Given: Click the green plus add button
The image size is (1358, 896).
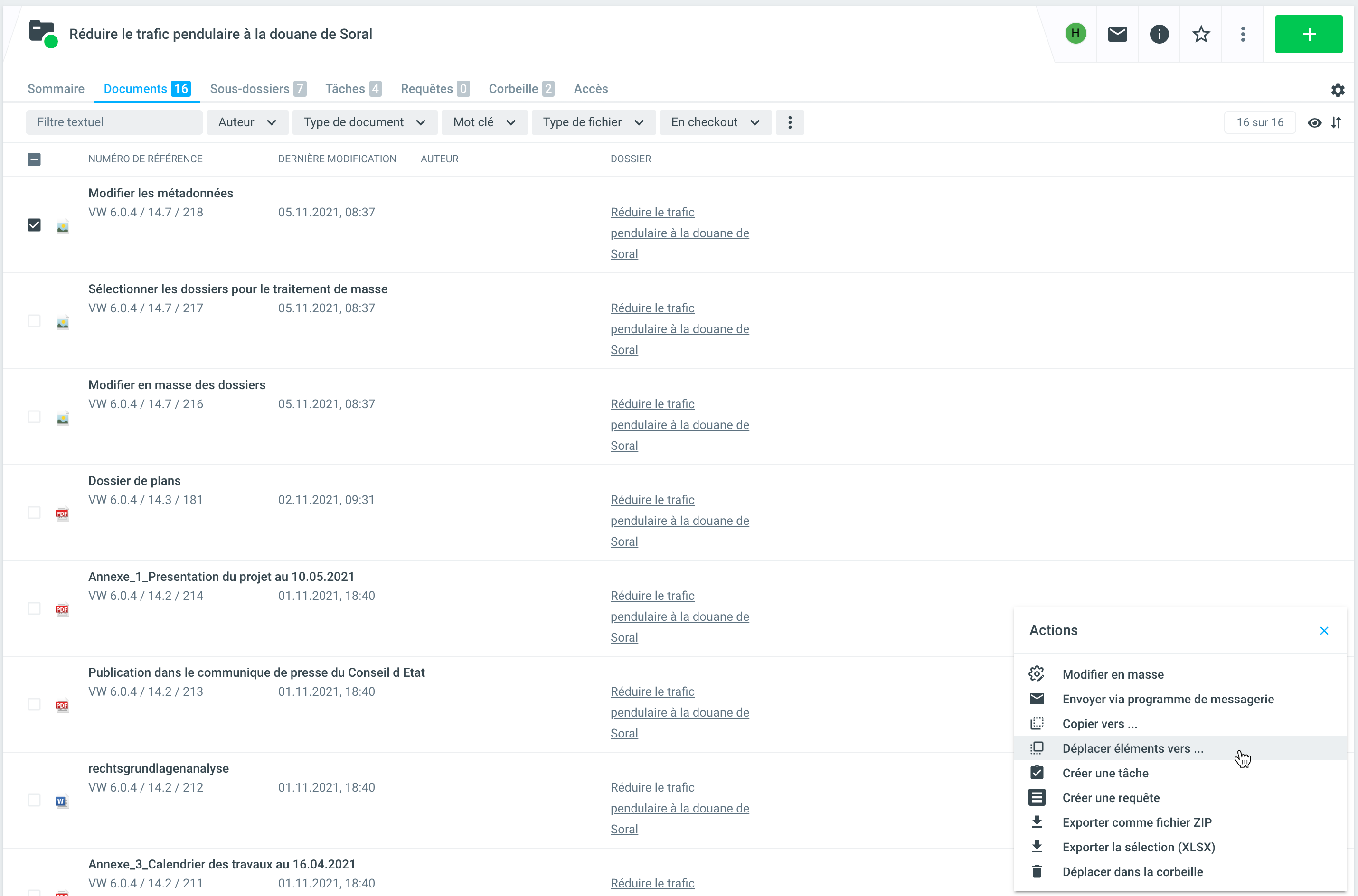Looking at the screenshot, I should (1308, 34).
